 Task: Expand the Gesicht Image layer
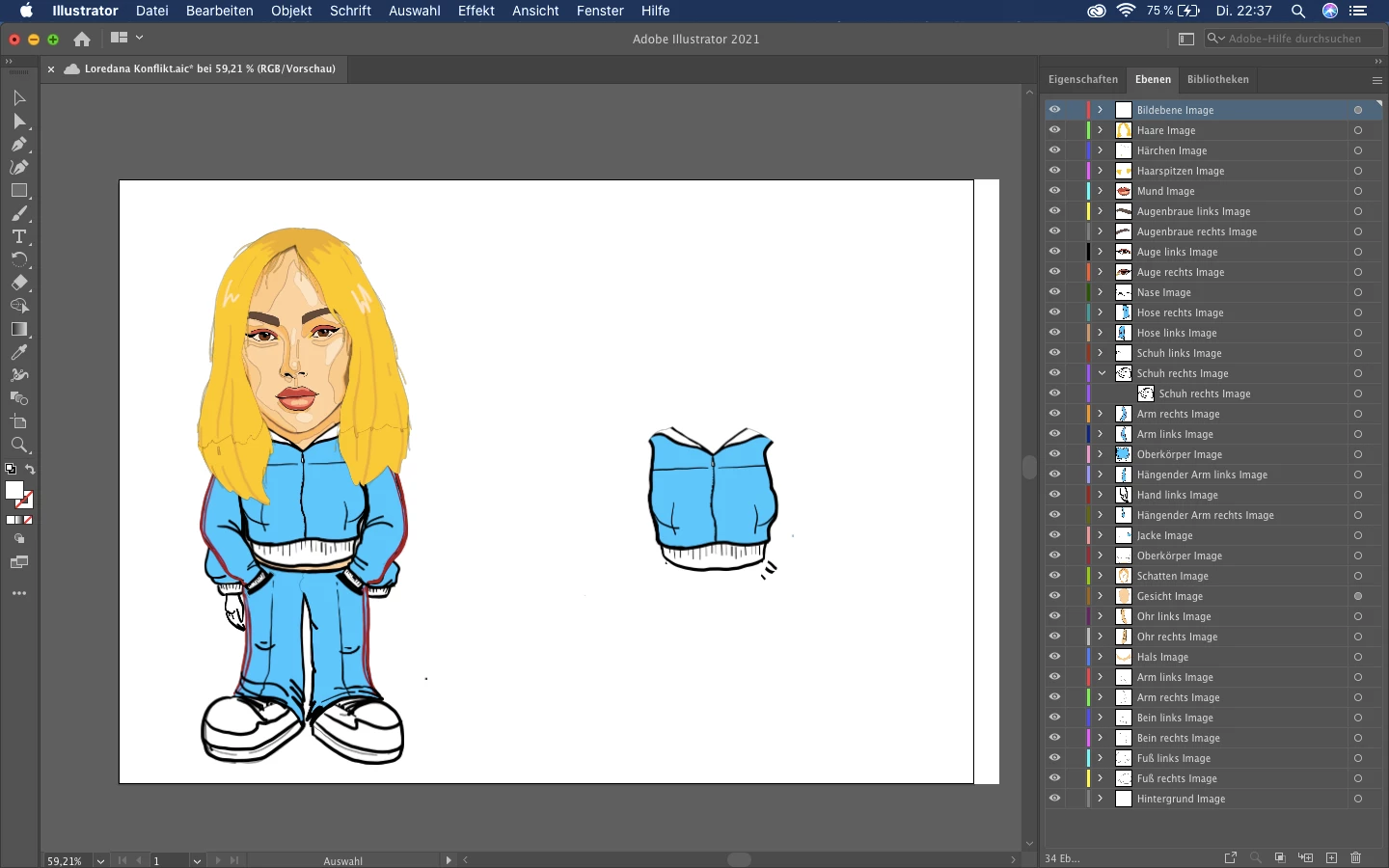point(1101,596)
